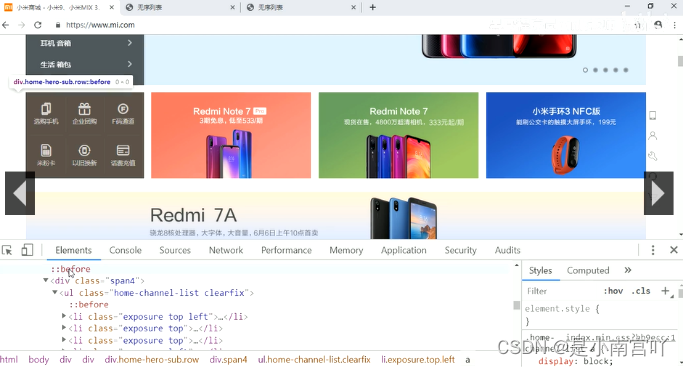Click the wrench icon on the page's right sidebar
Image resolution: width=684 pixels, height=367 pixels.
point(653,156)
